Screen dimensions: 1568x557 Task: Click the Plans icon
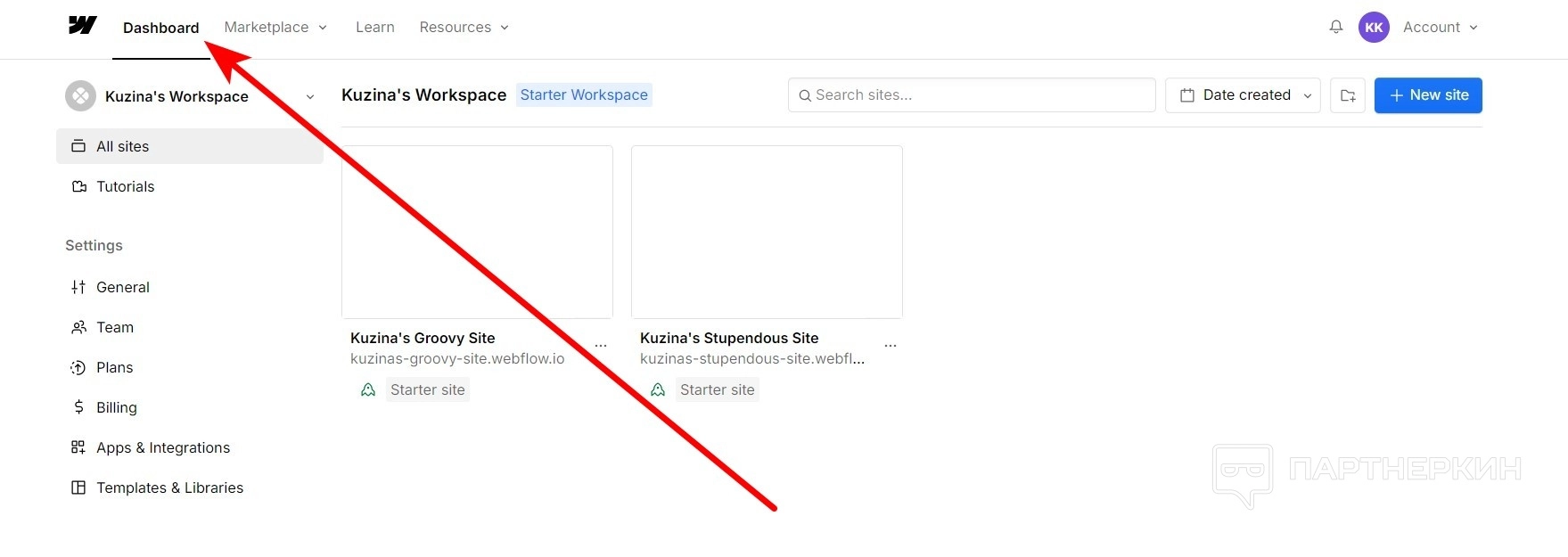click(78, 367)
